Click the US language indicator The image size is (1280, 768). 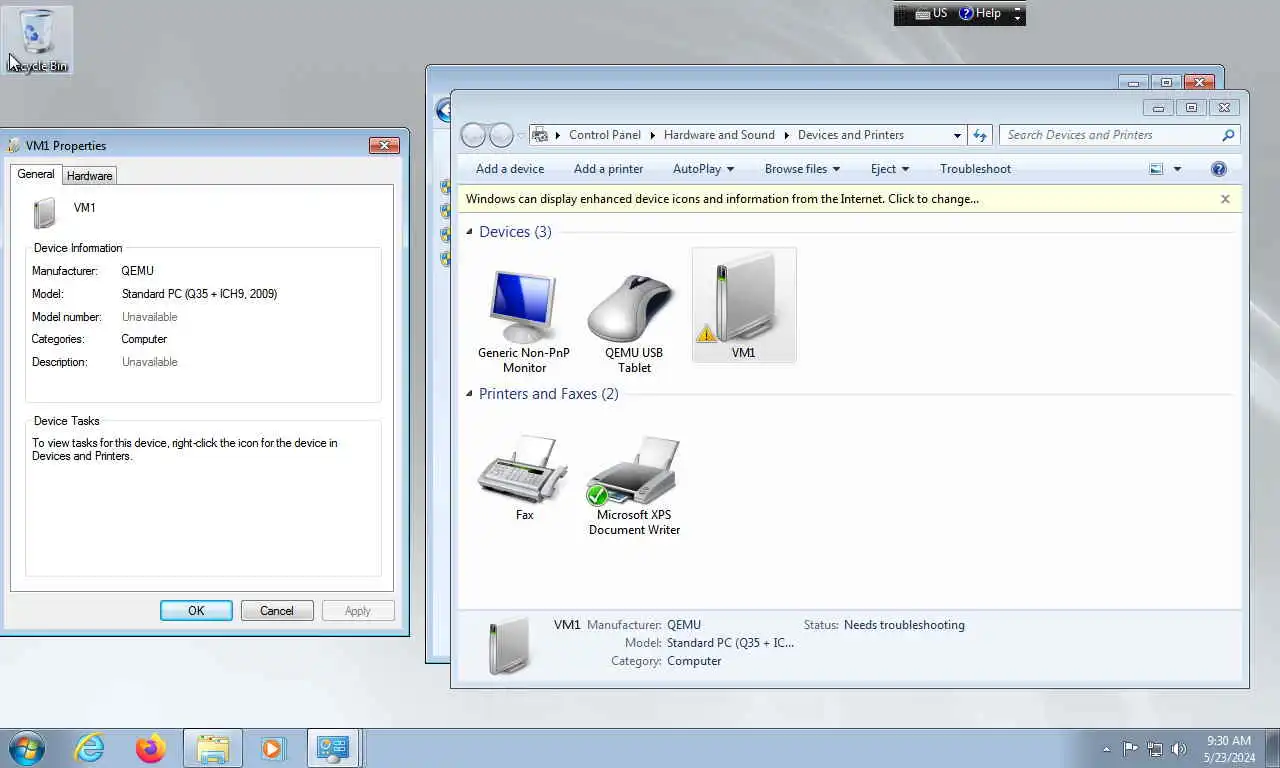931,13
